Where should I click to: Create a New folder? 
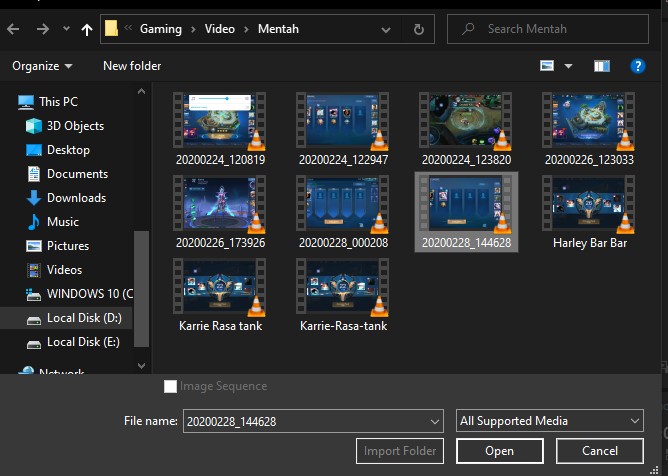point(132,66)
